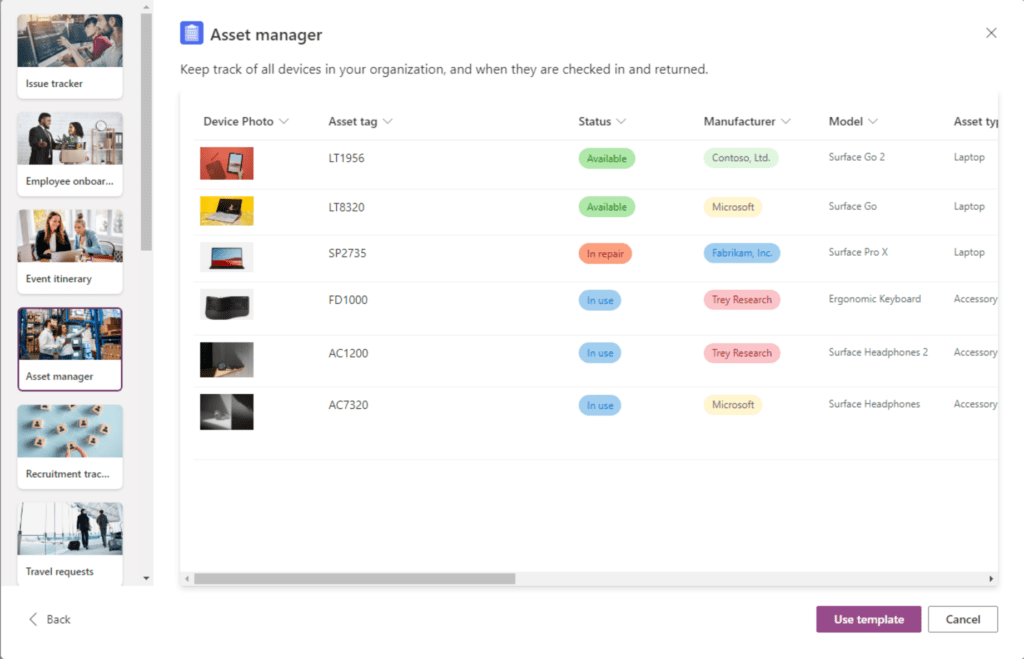This screenshot has width=1024, height=659.
Task: Open the Manufacturer column dropdown
Action: pos(786,121)
